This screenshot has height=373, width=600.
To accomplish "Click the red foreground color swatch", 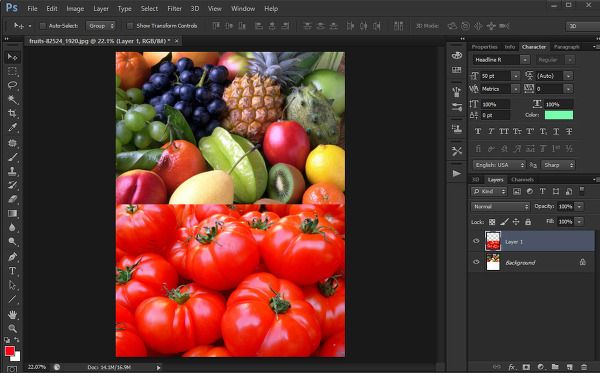I will 10,351.
